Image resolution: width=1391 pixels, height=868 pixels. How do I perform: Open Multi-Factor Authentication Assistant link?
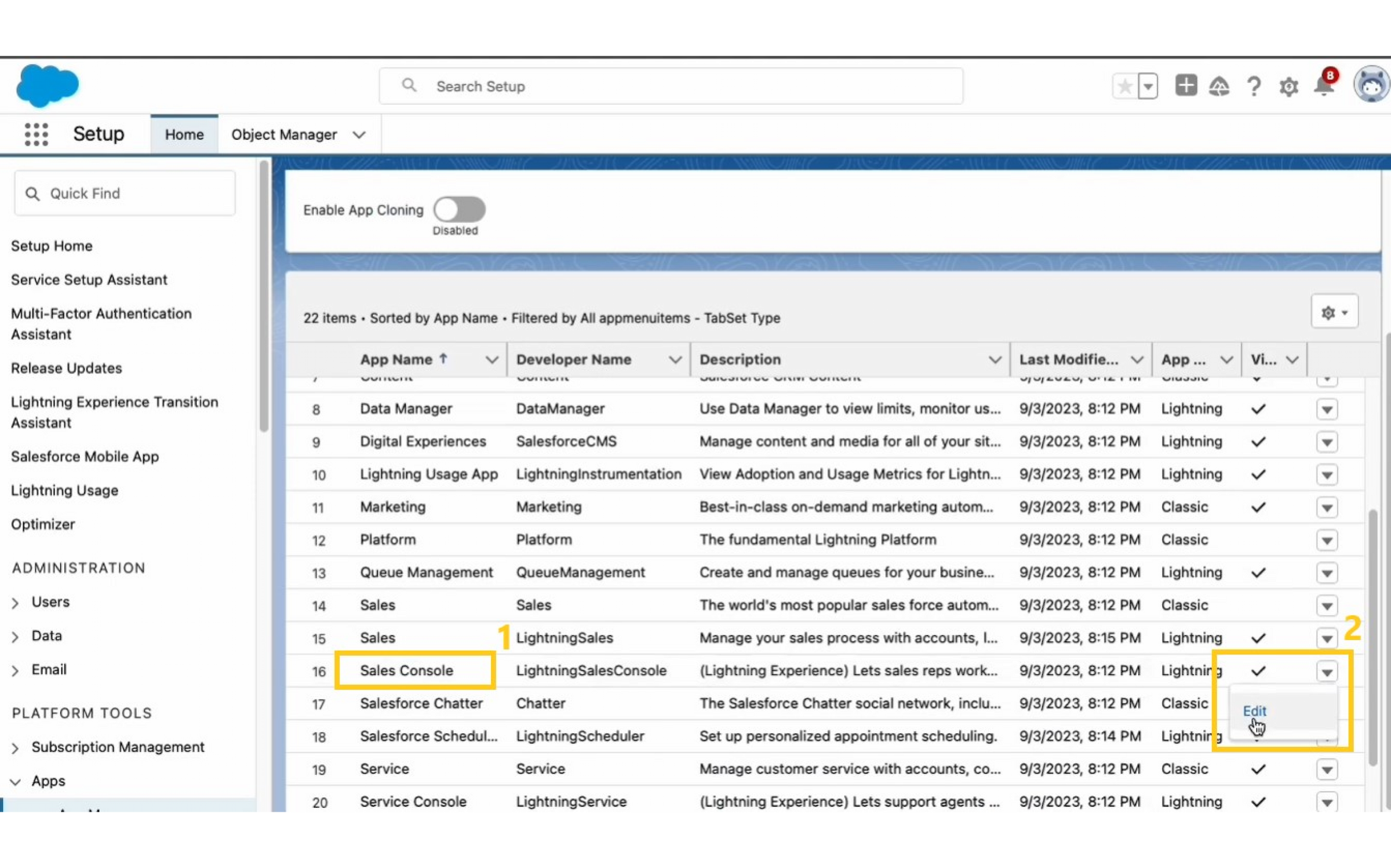pos(101,324)
